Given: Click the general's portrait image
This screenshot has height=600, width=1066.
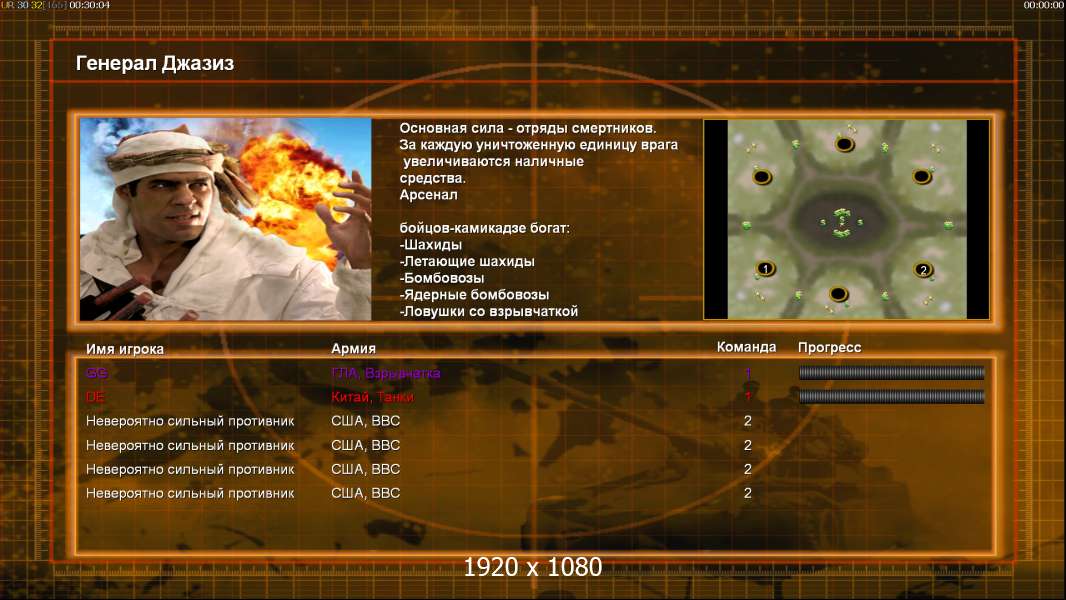Looking at the screenshot, I should (x=226, y=219).
